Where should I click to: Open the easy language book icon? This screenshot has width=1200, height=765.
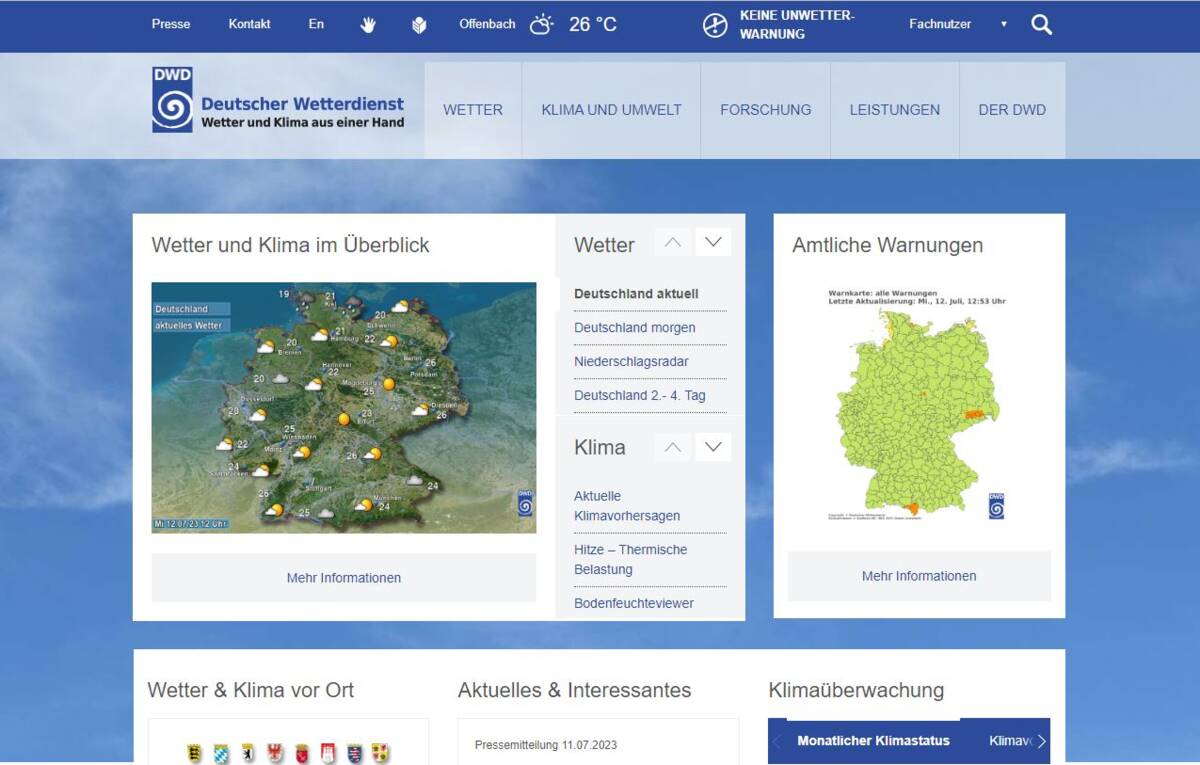pos(419,25)
